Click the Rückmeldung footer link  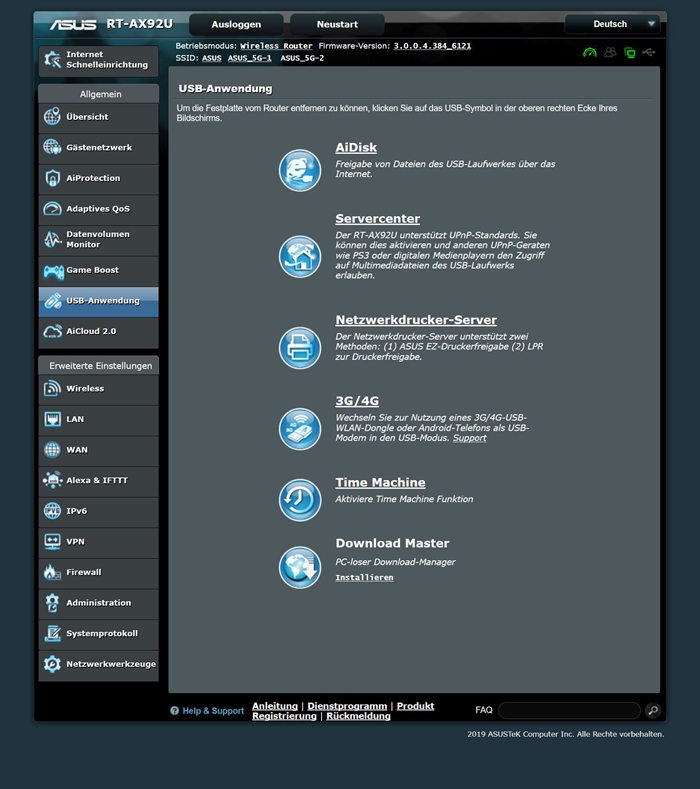358,716
